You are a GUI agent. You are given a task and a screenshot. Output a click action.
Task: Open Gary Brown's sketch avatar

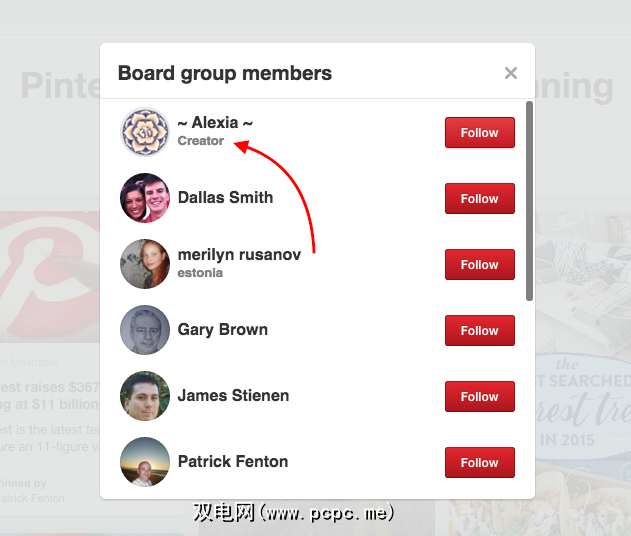145,330
